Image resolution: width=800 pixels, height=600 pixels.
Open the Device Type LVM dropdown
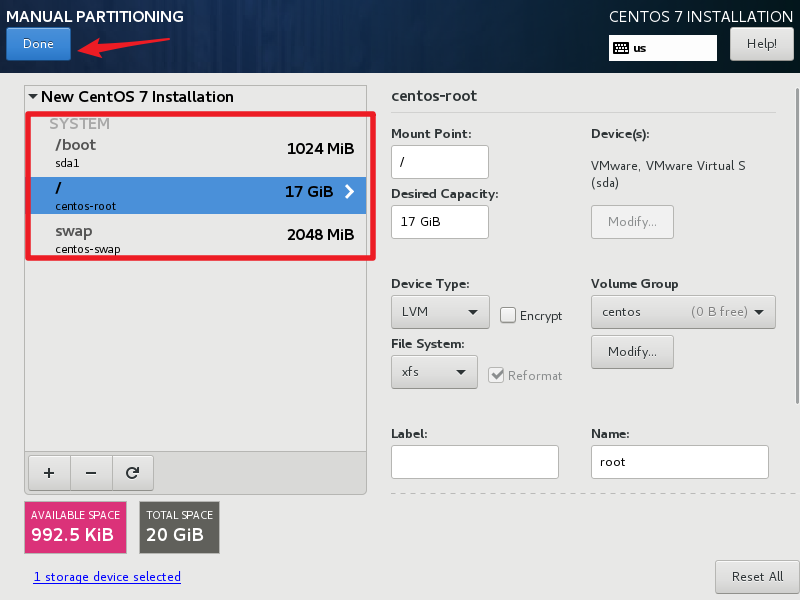click(440, 312)
